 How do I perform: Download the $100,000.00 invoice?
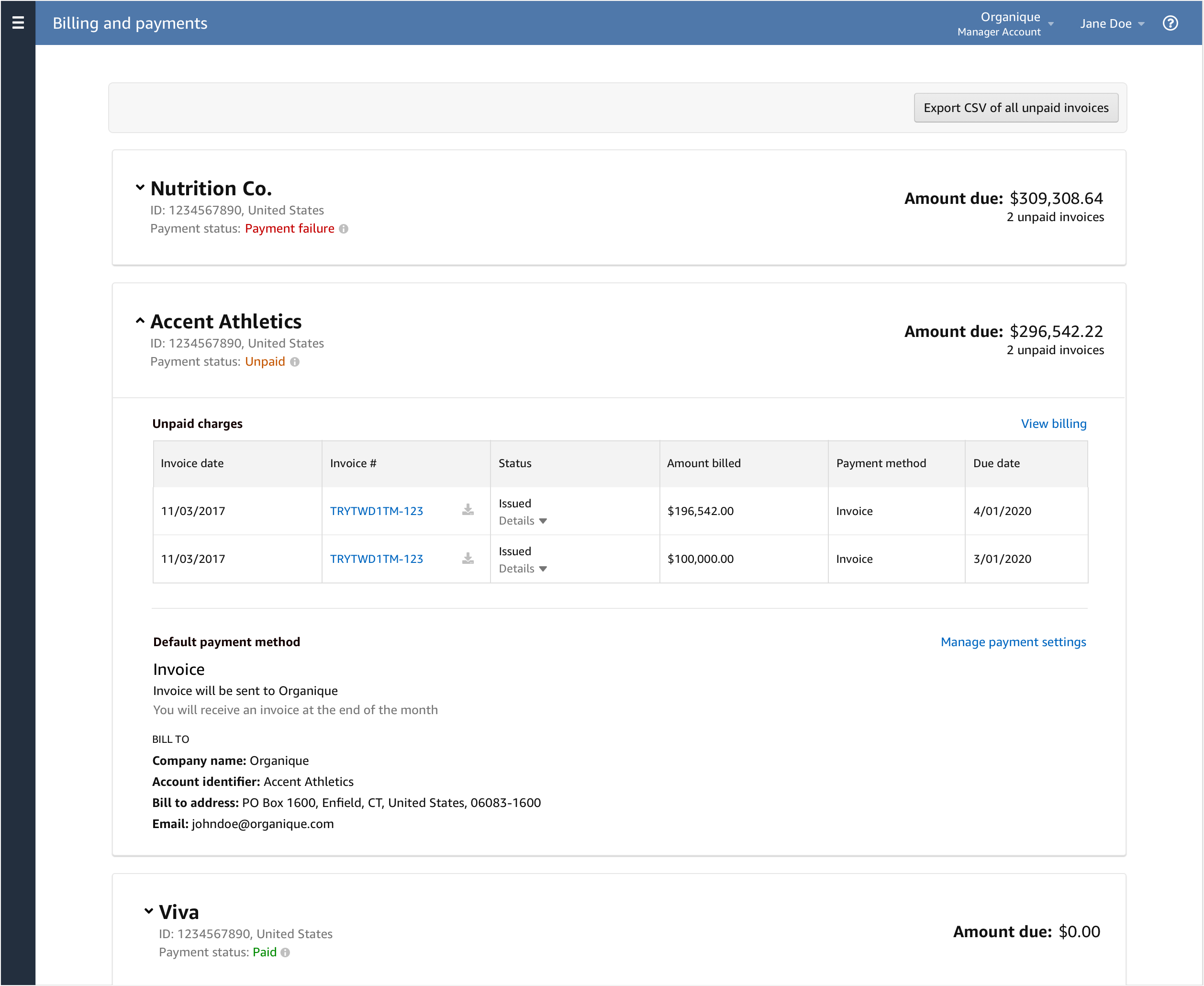tap(468, 558)
